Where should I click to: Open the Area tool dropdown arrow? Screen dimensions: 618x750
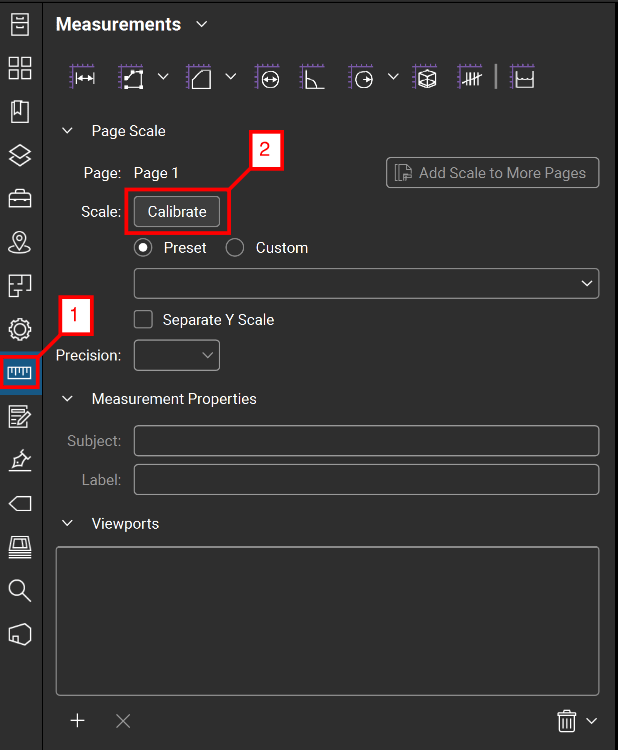pos(231,77)
